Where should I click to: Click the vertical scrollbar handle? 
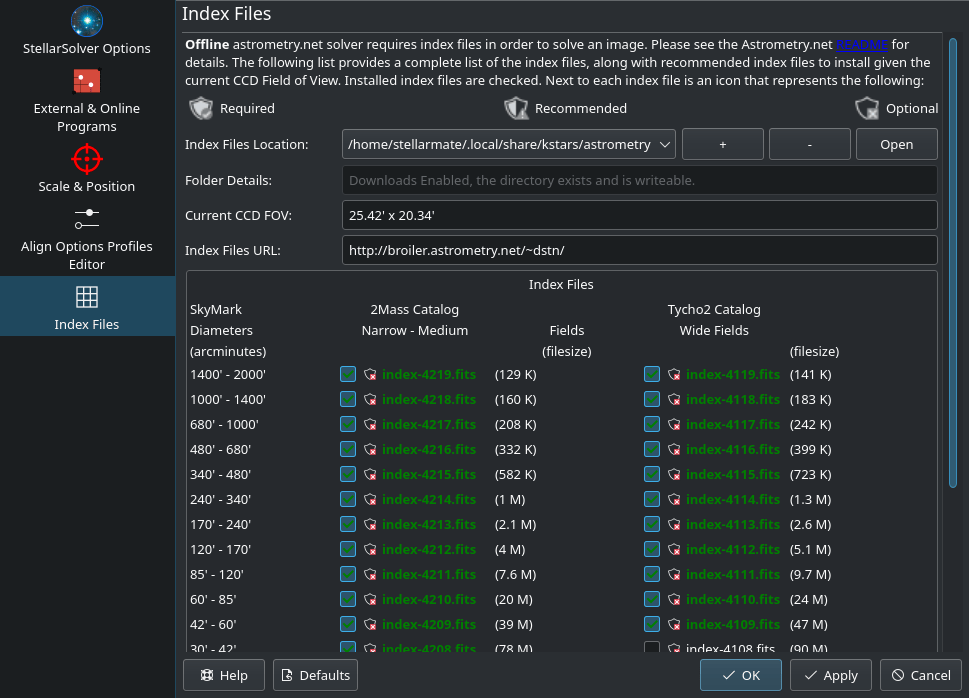952,263
